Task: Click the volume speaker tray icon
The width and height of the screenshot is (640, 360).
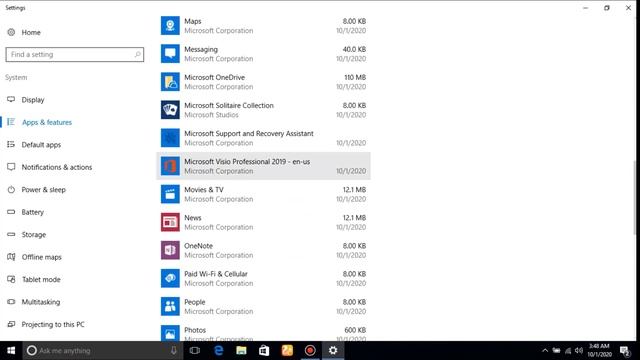Action: 579,351
